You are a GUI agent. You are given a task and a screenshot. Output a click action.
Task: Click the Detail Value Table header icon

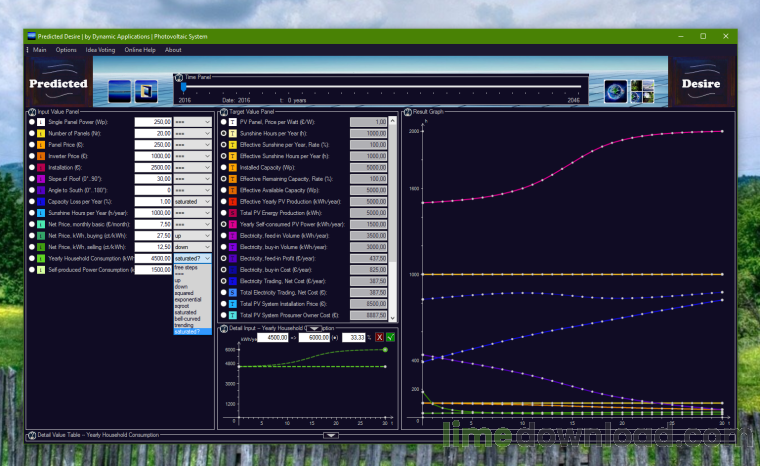[x=32, y=435]
